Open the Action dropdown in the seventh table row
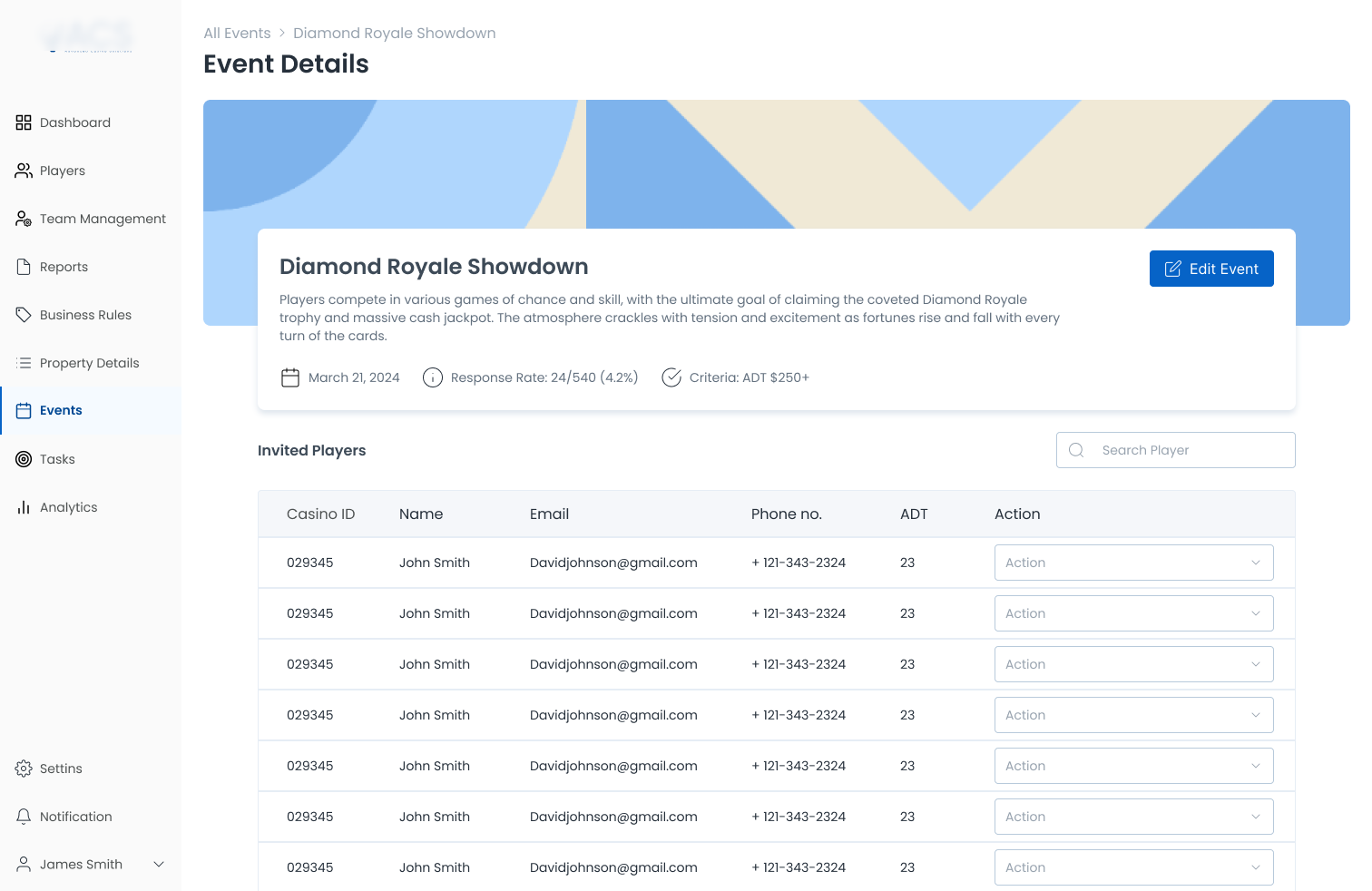1372x891 pixels. tap(1134, 867)
